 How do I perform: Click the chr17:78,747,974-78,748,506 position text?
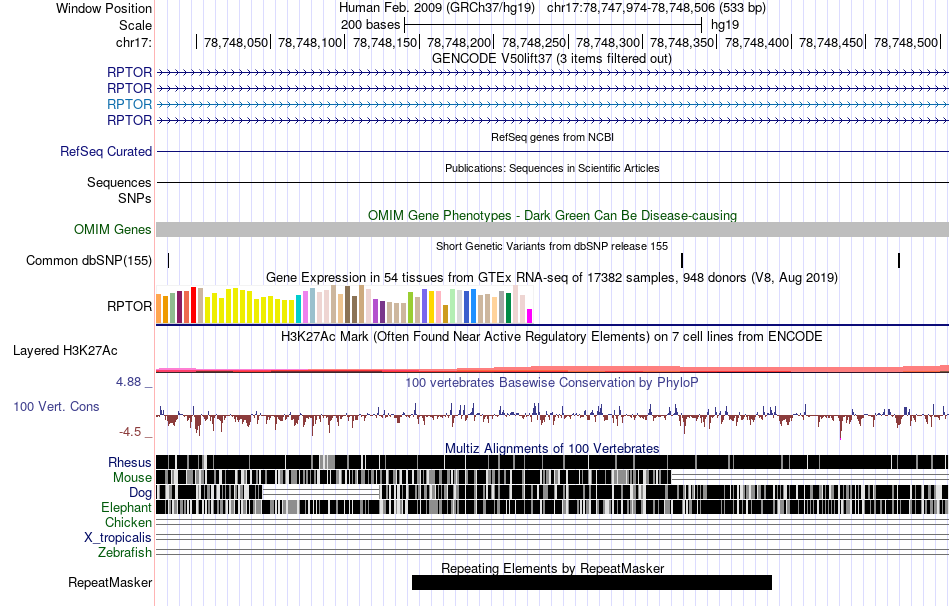click(656, 8)
